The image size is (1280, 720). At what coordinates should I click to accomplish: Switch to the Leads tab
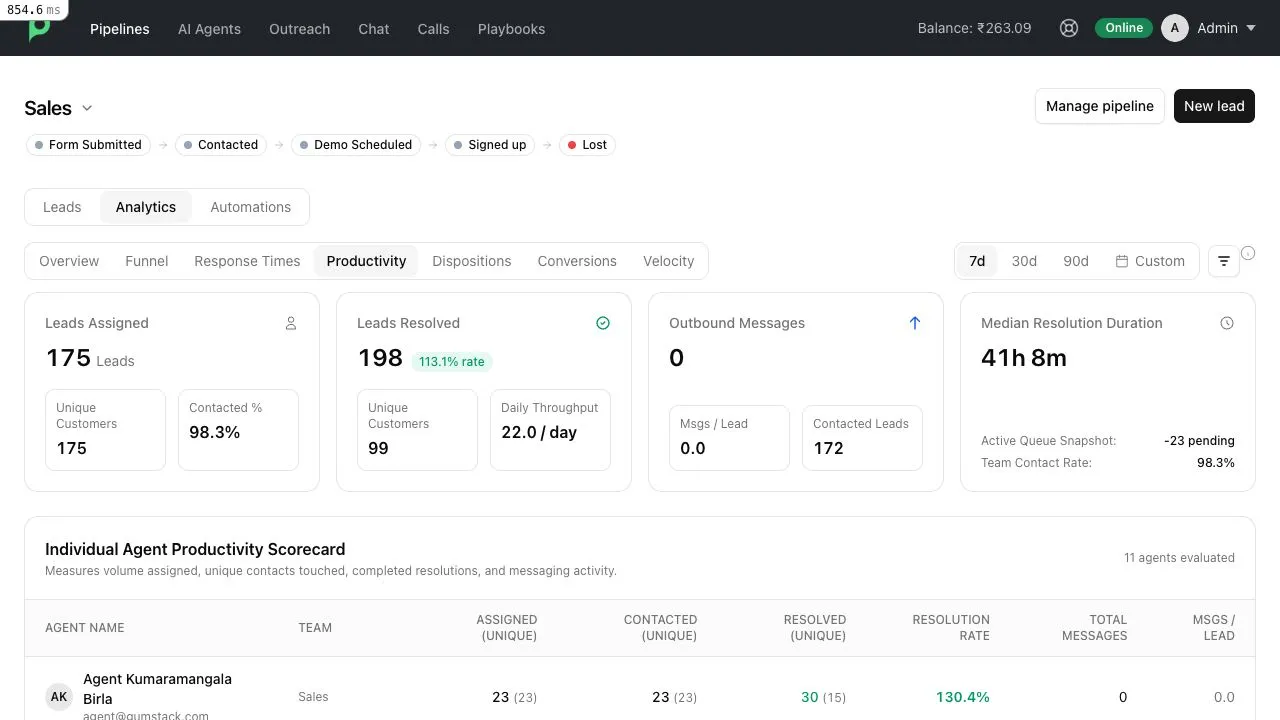(62, 207)
